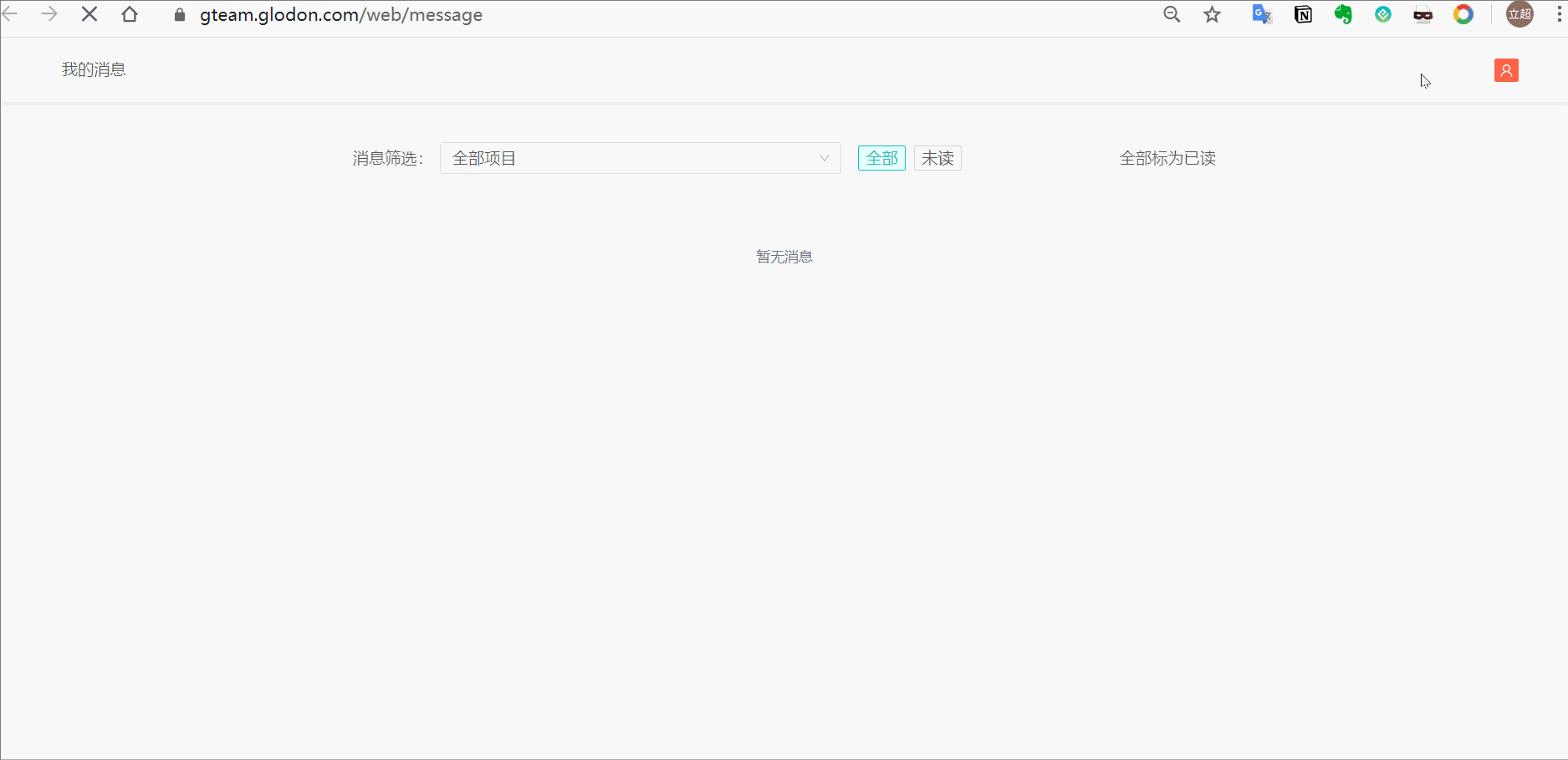Screen dimensions: 1568x760
Task: Select the 全部 filter button
Action: [881, 158]
